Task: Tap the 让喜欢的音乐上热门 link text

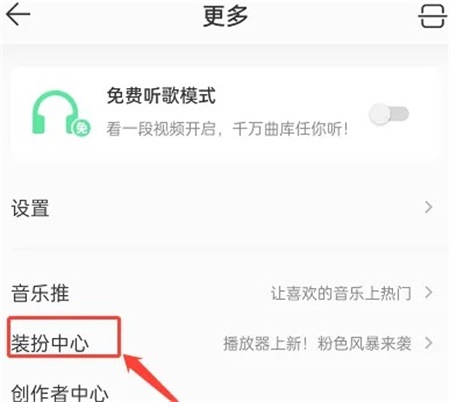Action: (x=341, y=293)
